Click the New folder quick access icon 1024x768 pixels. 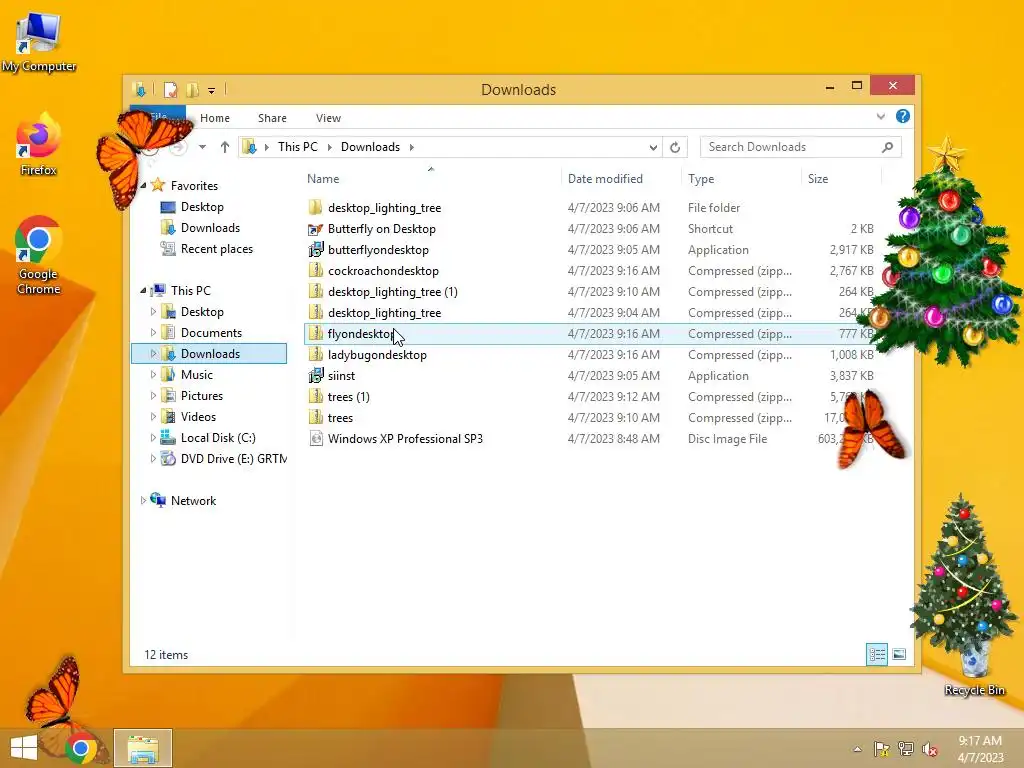[x=193, y=89]
